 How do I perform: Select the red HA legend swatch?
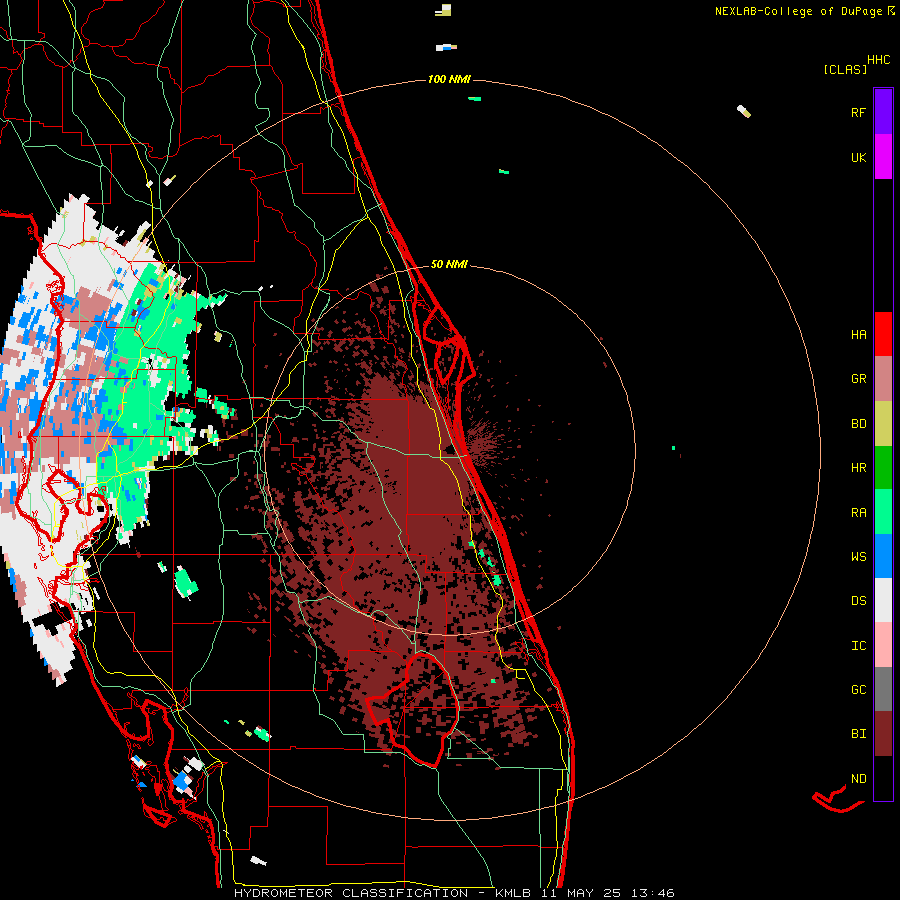883,334
